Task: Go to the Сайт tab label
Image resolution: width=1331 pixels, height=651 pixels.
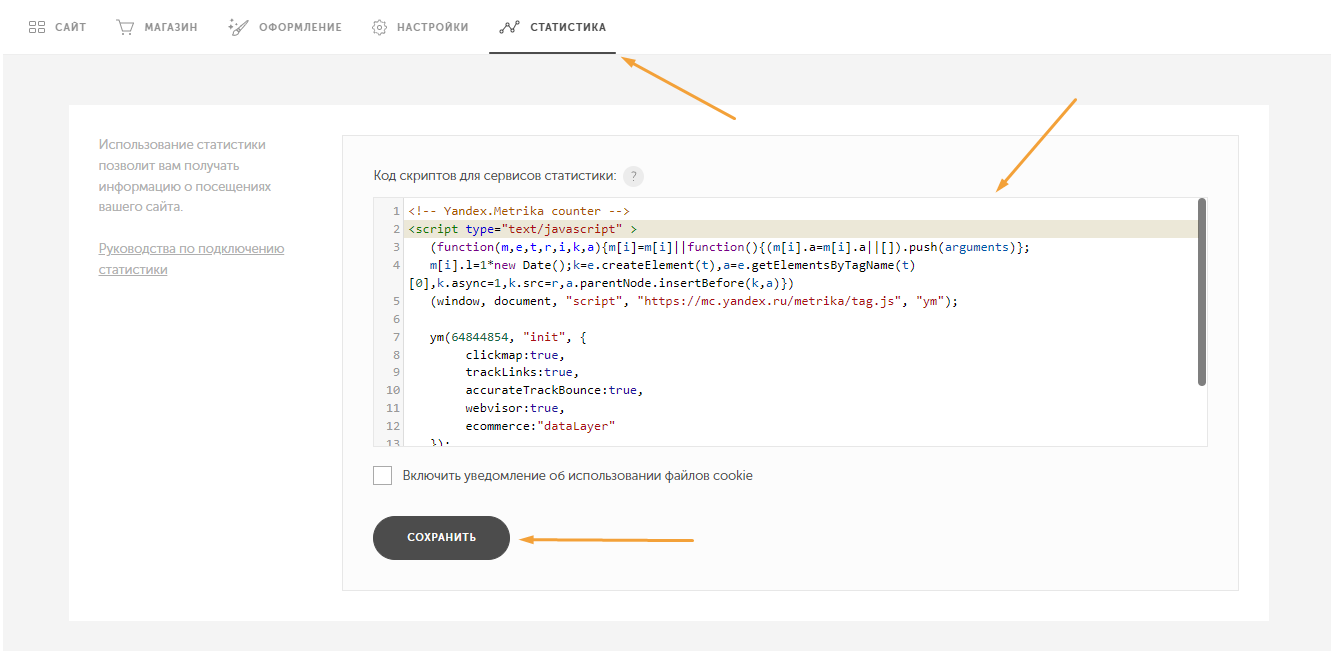Action: pos(71,27)
